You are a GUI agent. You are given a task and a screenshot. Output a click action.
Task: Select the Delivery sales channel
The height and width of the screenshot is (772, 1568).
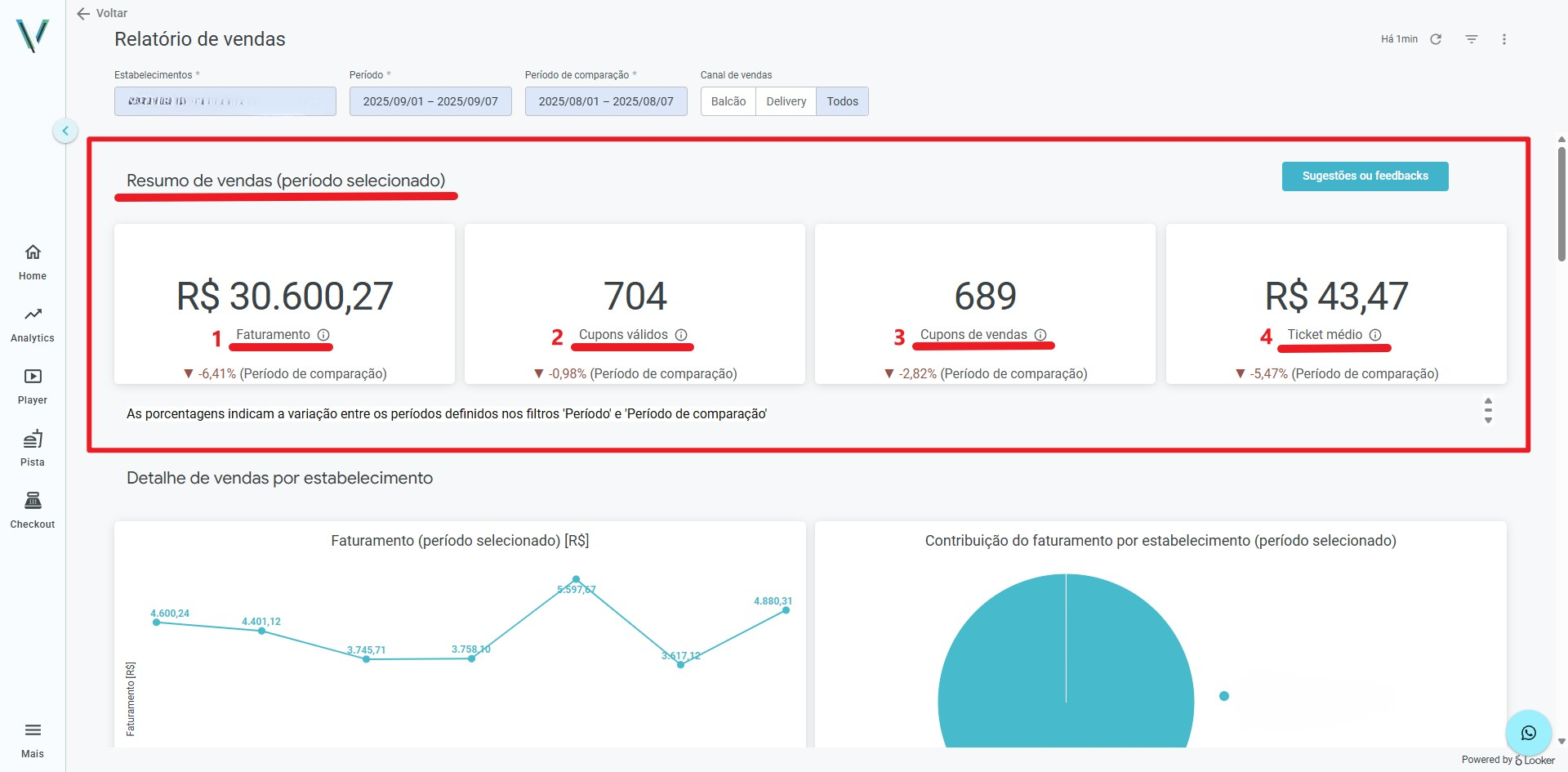(x=786, y=101)
